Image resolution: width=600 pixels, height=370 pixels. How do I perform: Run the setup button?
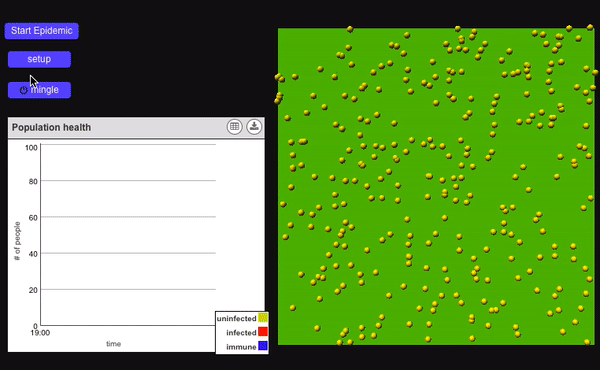(39, 59)
